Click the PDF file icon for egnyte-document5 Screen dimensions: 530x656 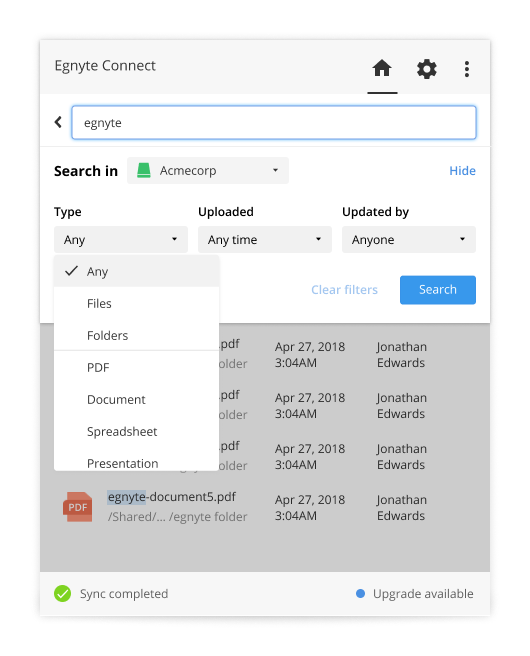click(77, 507)
